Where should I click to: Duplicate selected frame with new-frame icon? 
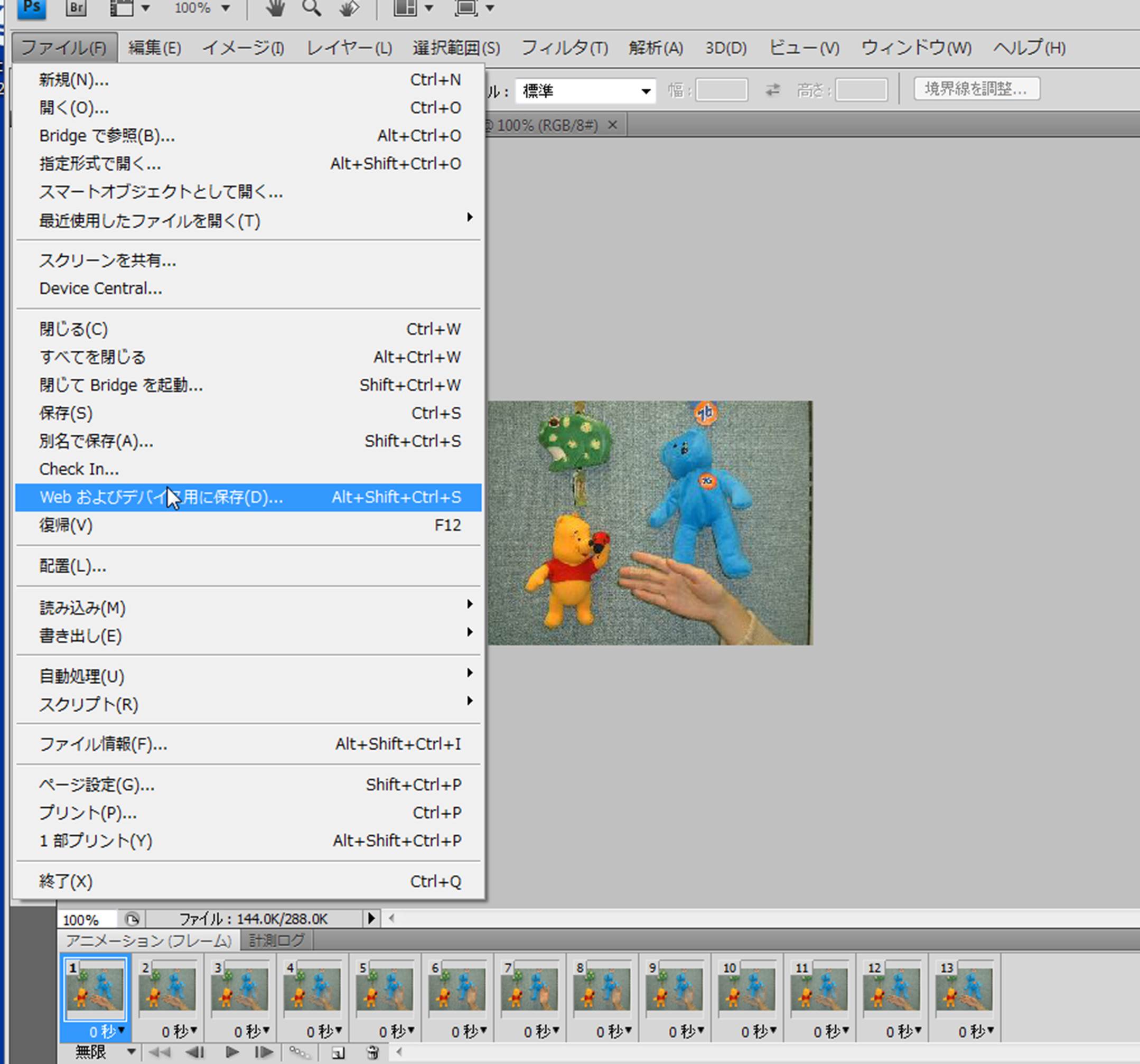tap(338, 1052)
